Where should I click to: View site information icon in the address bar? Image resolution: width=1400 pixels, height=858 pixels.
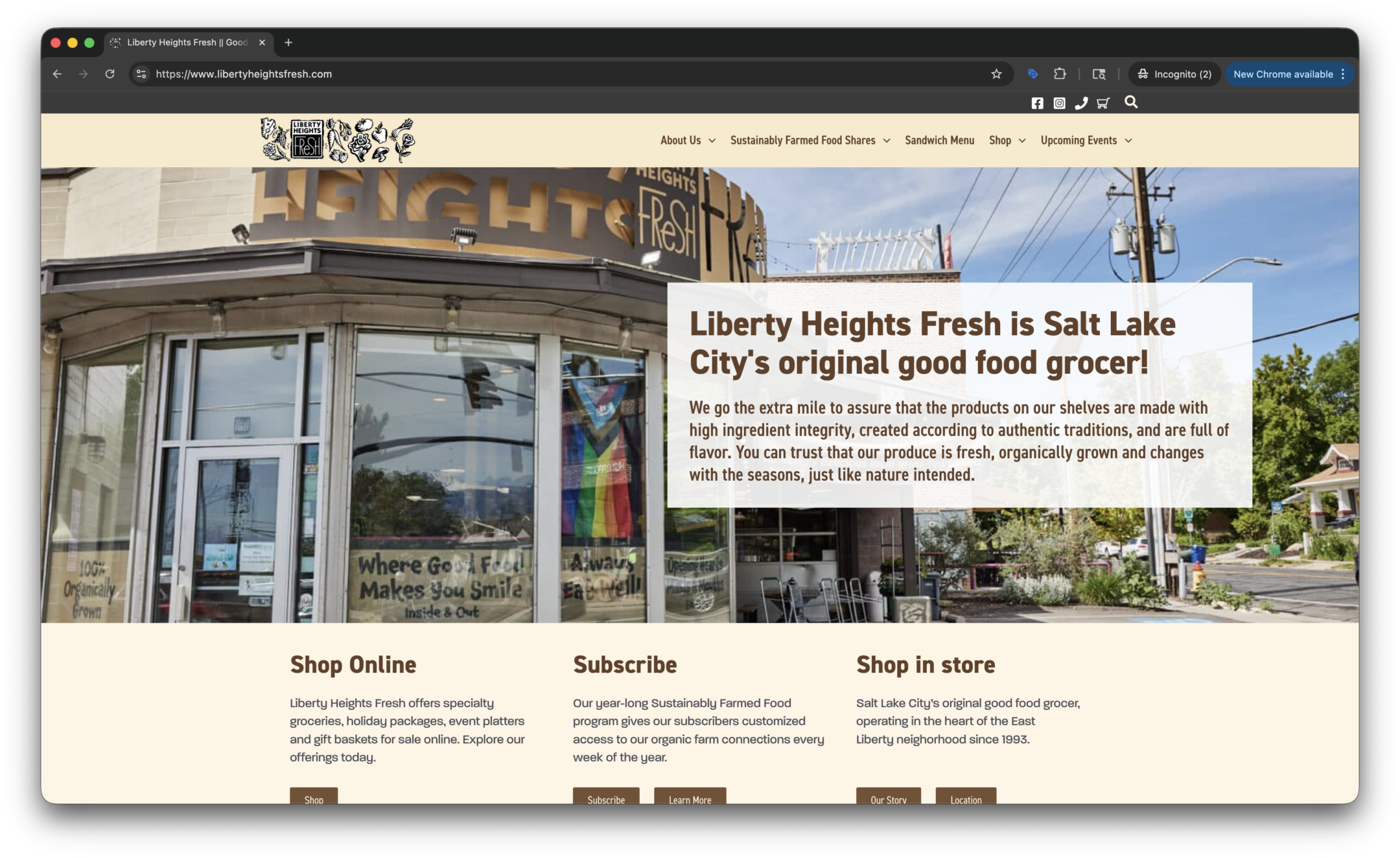[x=141, y=74]
